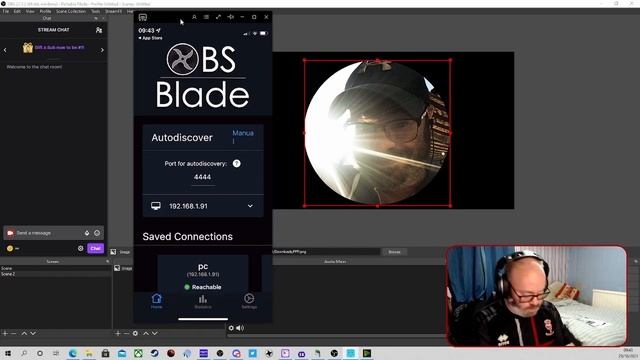
Task: Select the saved pc connection card
Action: (203, 273)
